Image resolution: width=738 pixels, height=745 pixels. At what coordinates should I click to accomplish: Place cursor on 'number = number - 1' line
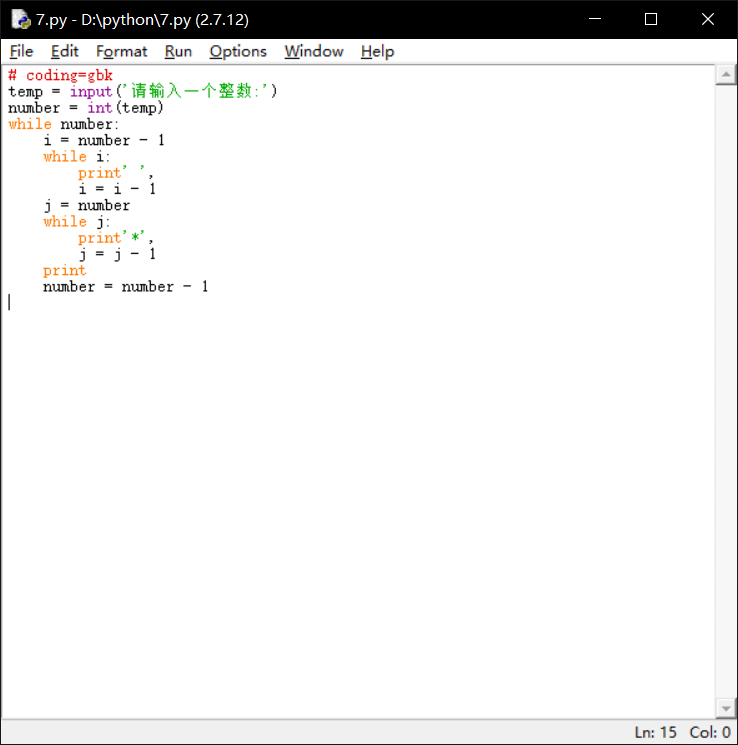point(125,287)
